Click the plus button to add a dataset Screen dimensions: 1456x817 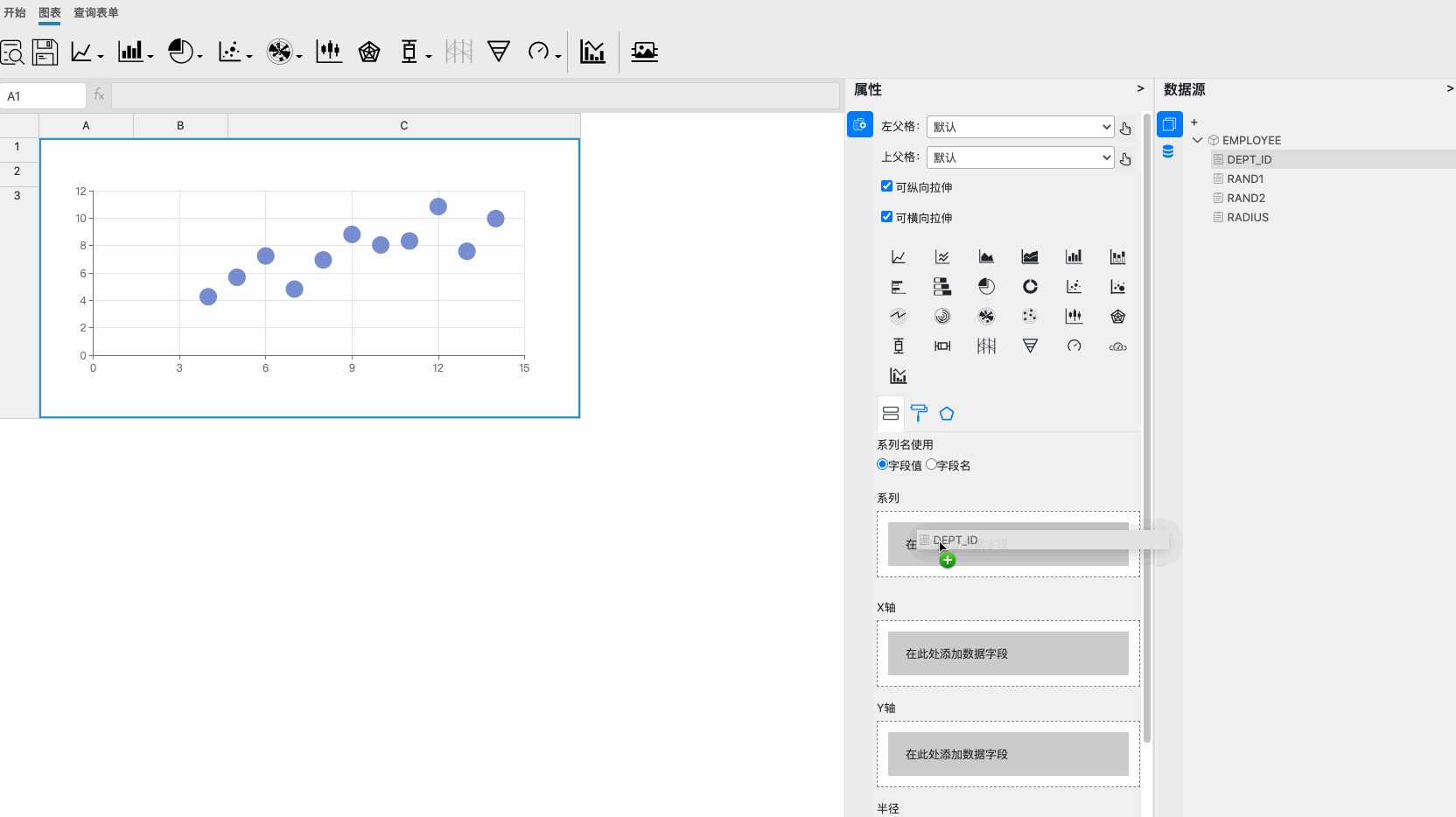[1194, 122]
